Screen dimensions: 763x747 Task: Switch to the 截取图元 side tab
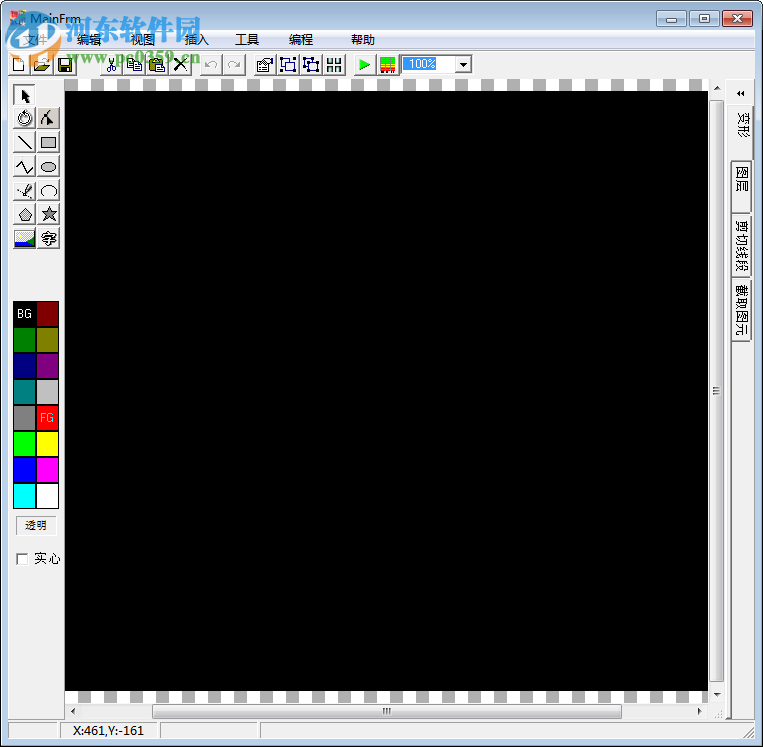(x=741, y=310)
